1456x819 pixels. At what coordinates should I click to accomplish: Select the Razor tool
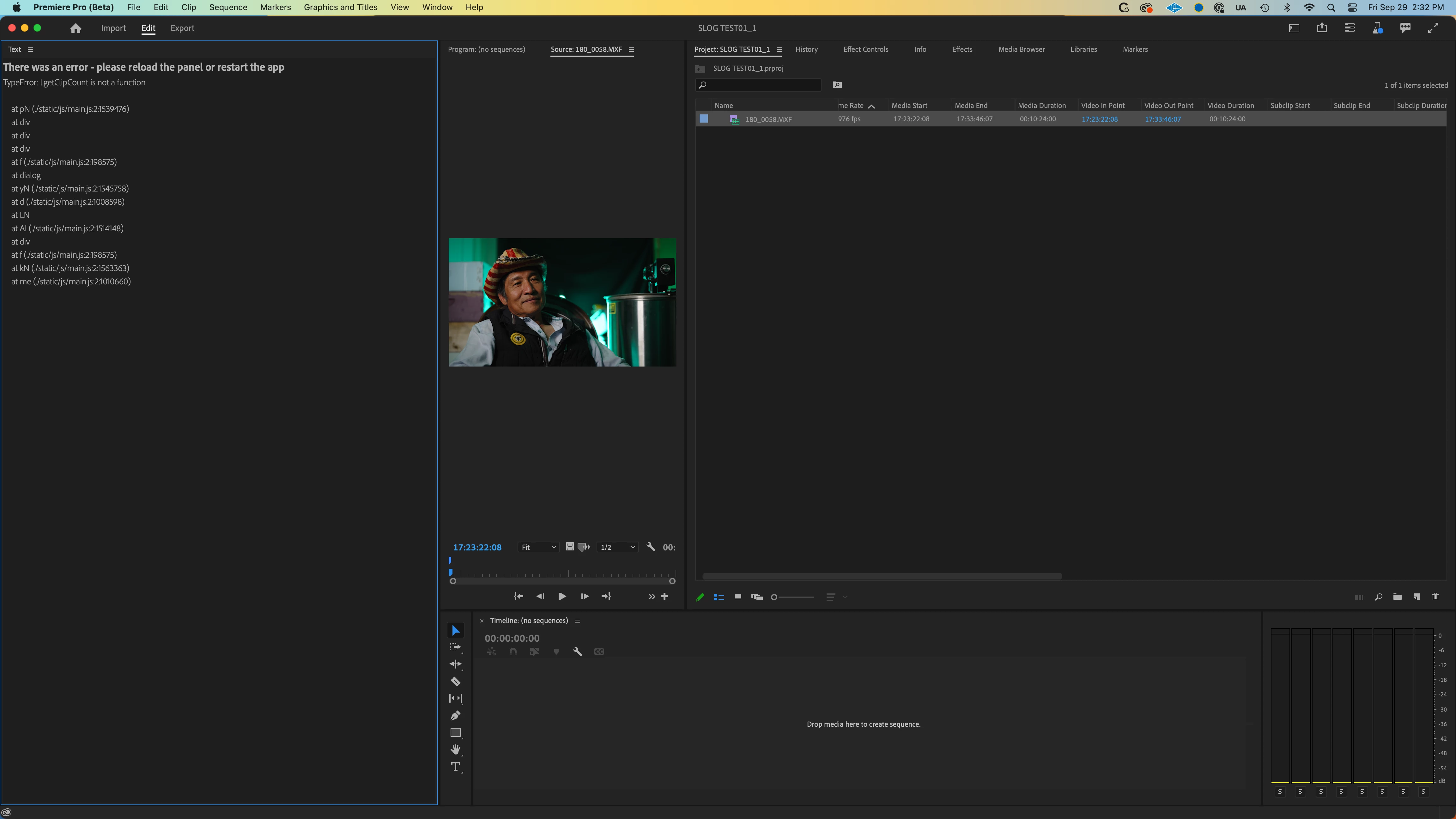tap(455, 681)
